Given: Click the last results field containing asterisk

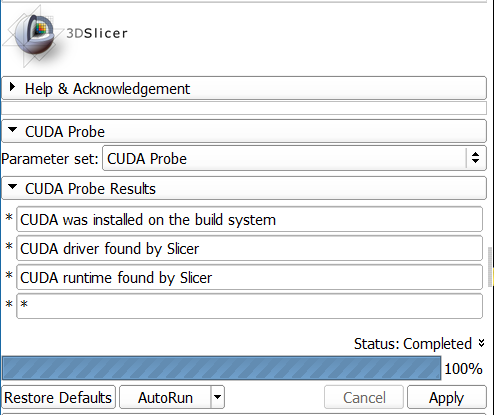Looking at the screenshot, I should point(249,306).
